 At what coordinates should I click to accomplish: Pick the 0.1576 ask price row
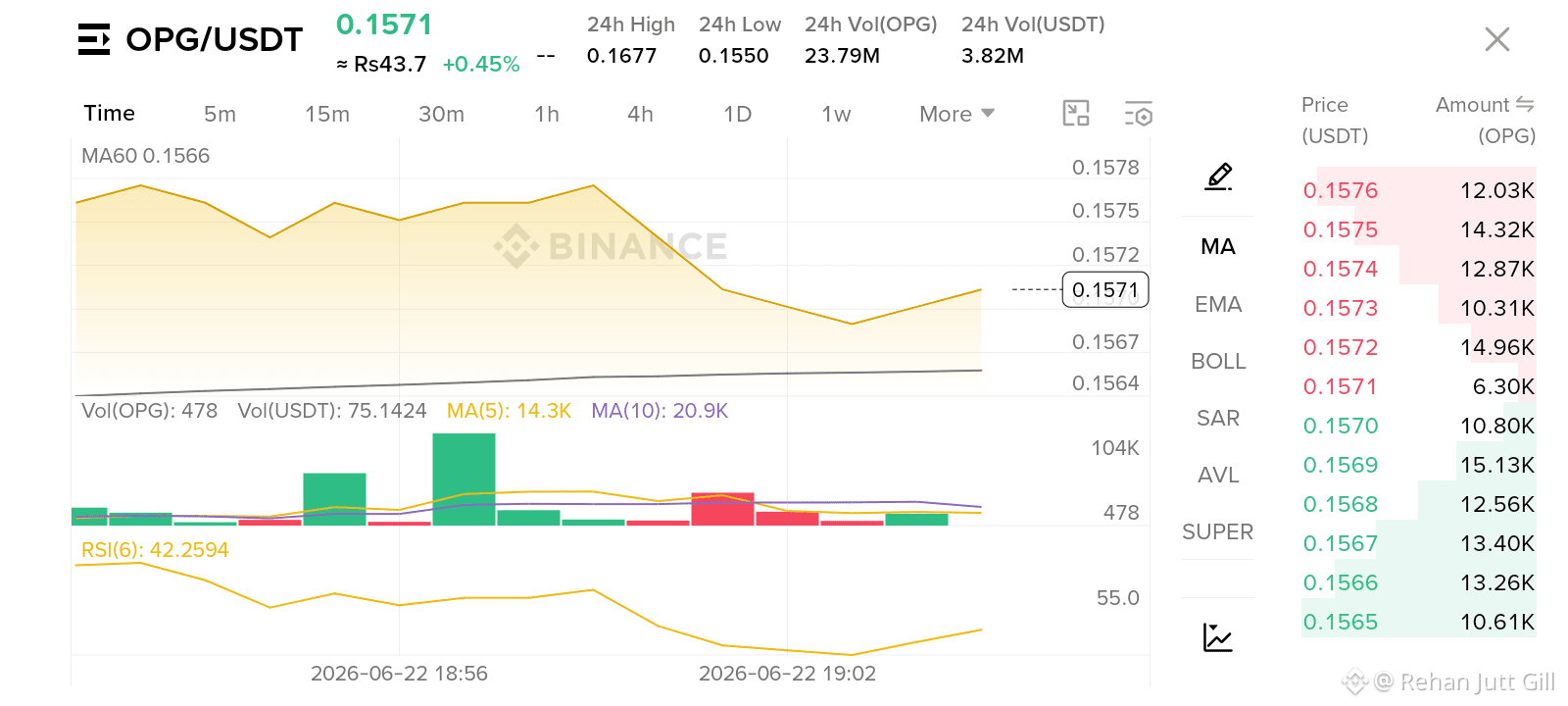pyautogui.click(x=1418, y=190)
